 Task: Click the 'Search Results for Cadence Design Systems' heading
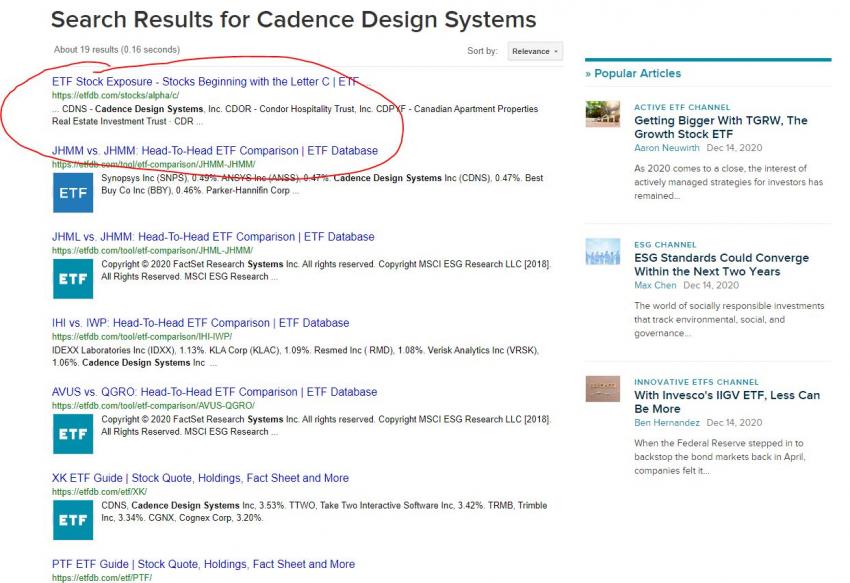click(293, 20)
